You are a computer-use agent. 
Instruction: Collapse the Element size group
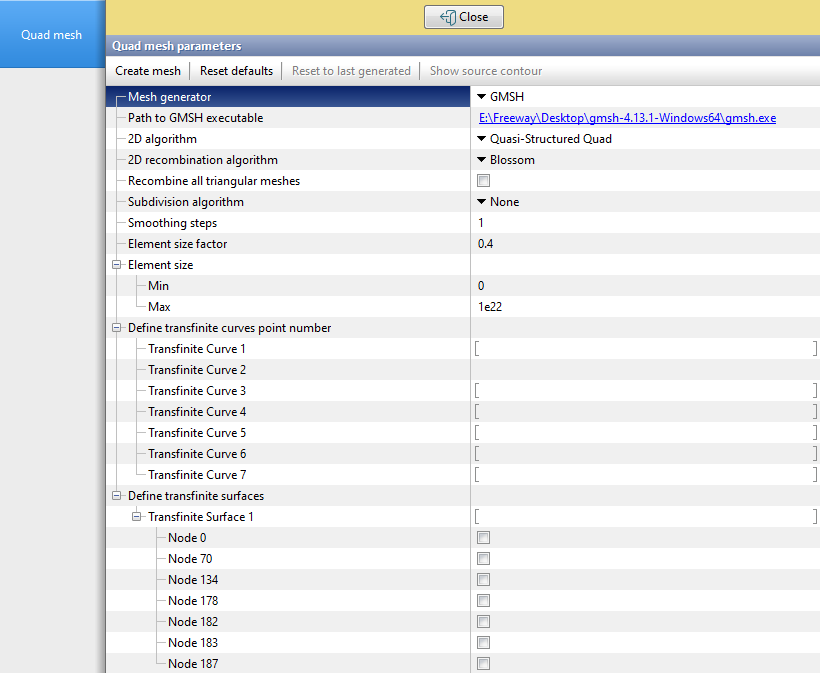(117, 265)
